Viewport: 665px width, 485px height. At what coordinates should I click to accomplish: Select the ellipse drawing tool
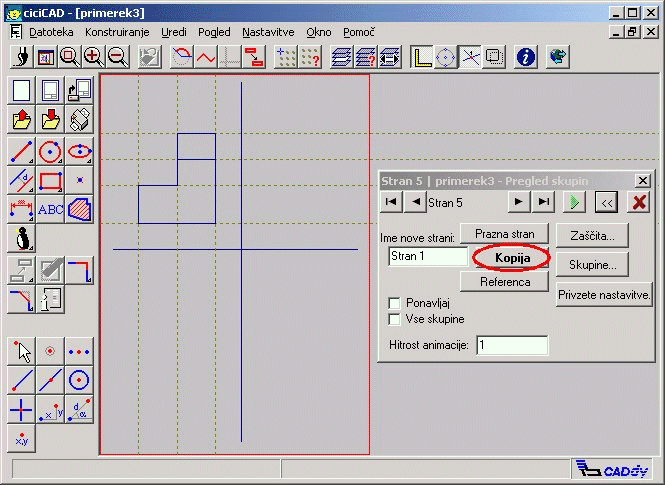point(79,151)
